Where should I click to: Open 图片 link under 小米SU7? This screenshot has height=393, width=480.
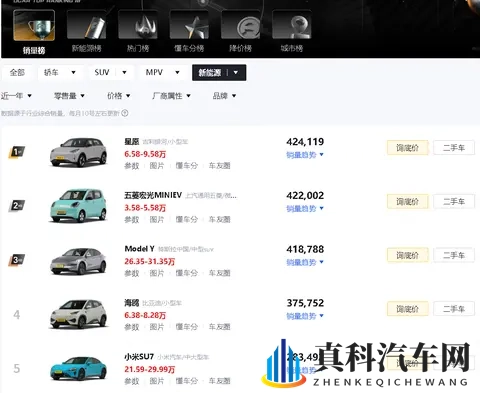pyautogui.click(x=157, y=381)
